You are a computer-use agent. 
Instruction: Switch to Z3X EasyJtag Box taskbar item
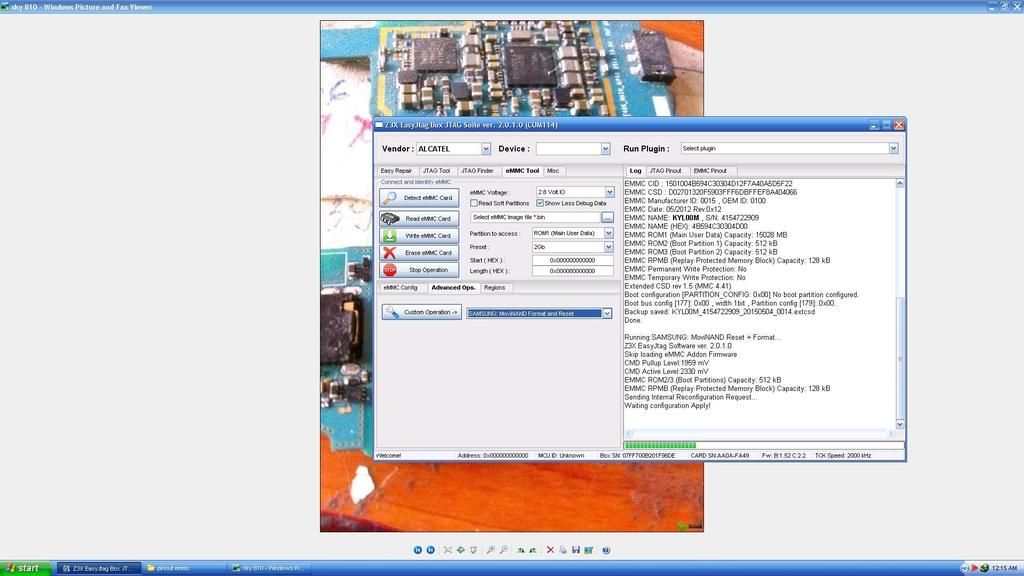(x=99, y=568)
